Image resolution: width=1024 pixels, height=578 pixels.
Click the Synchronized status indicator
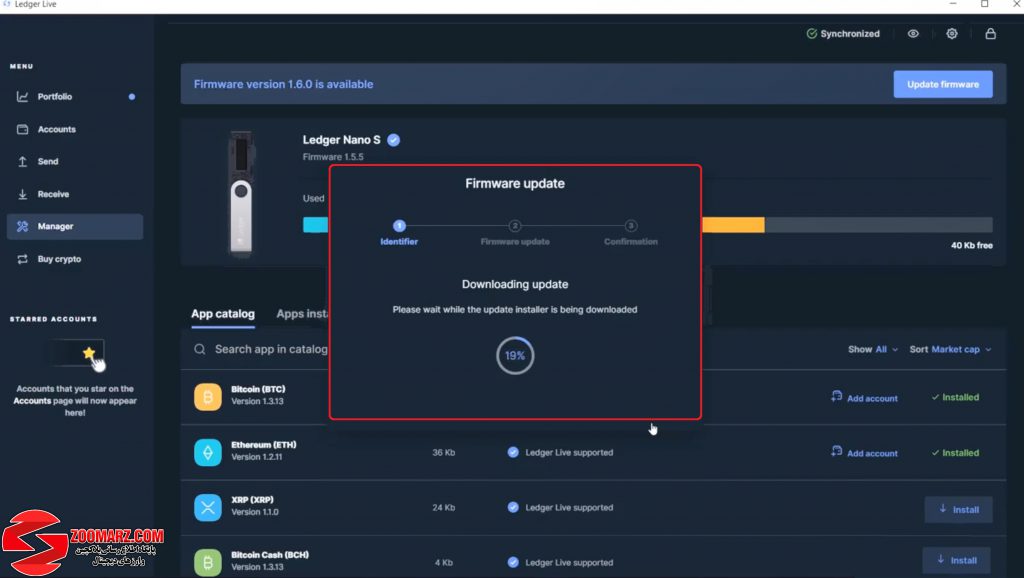tap(843, 33)
